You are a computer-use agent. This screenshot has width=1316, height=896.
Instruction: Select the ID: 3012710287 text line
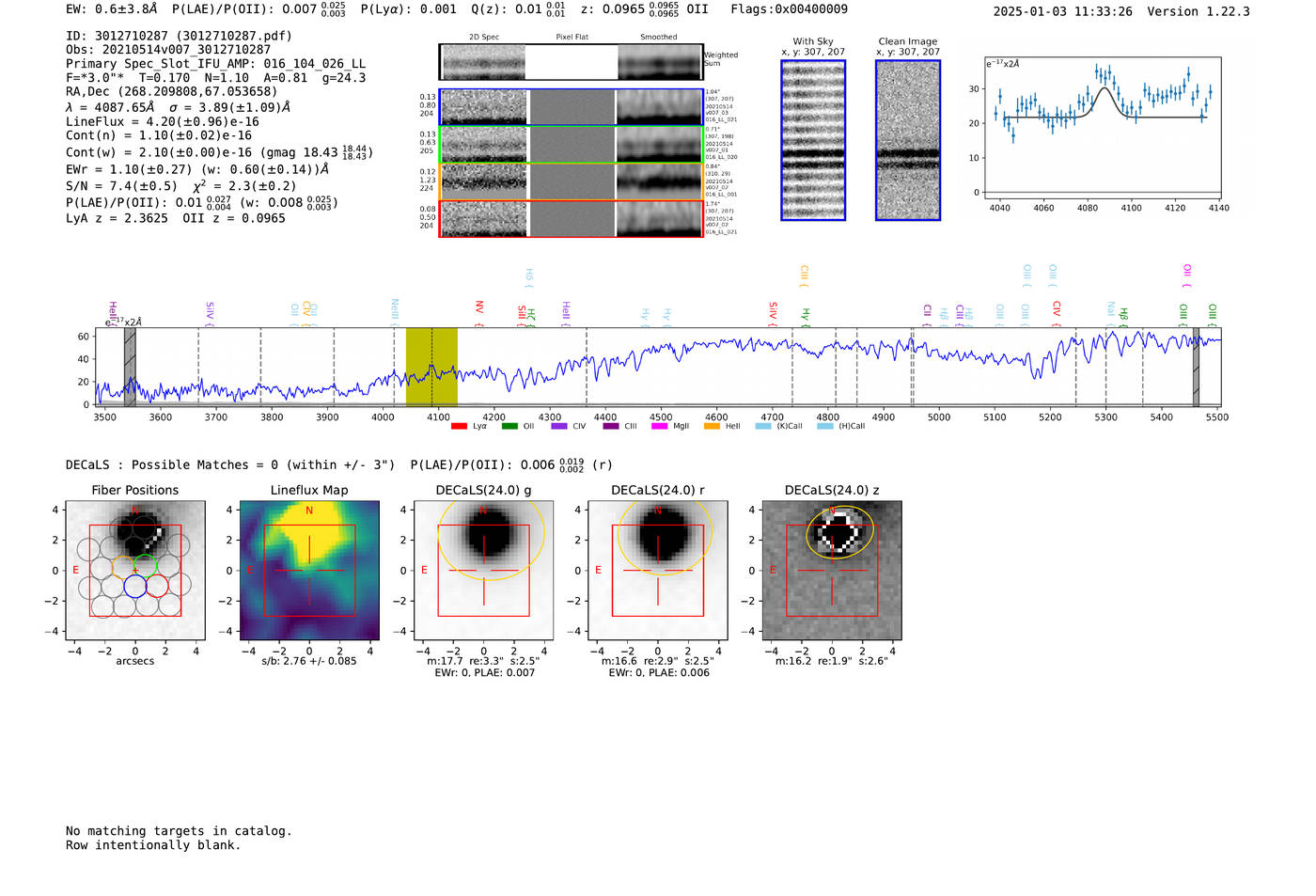(179, 36)
